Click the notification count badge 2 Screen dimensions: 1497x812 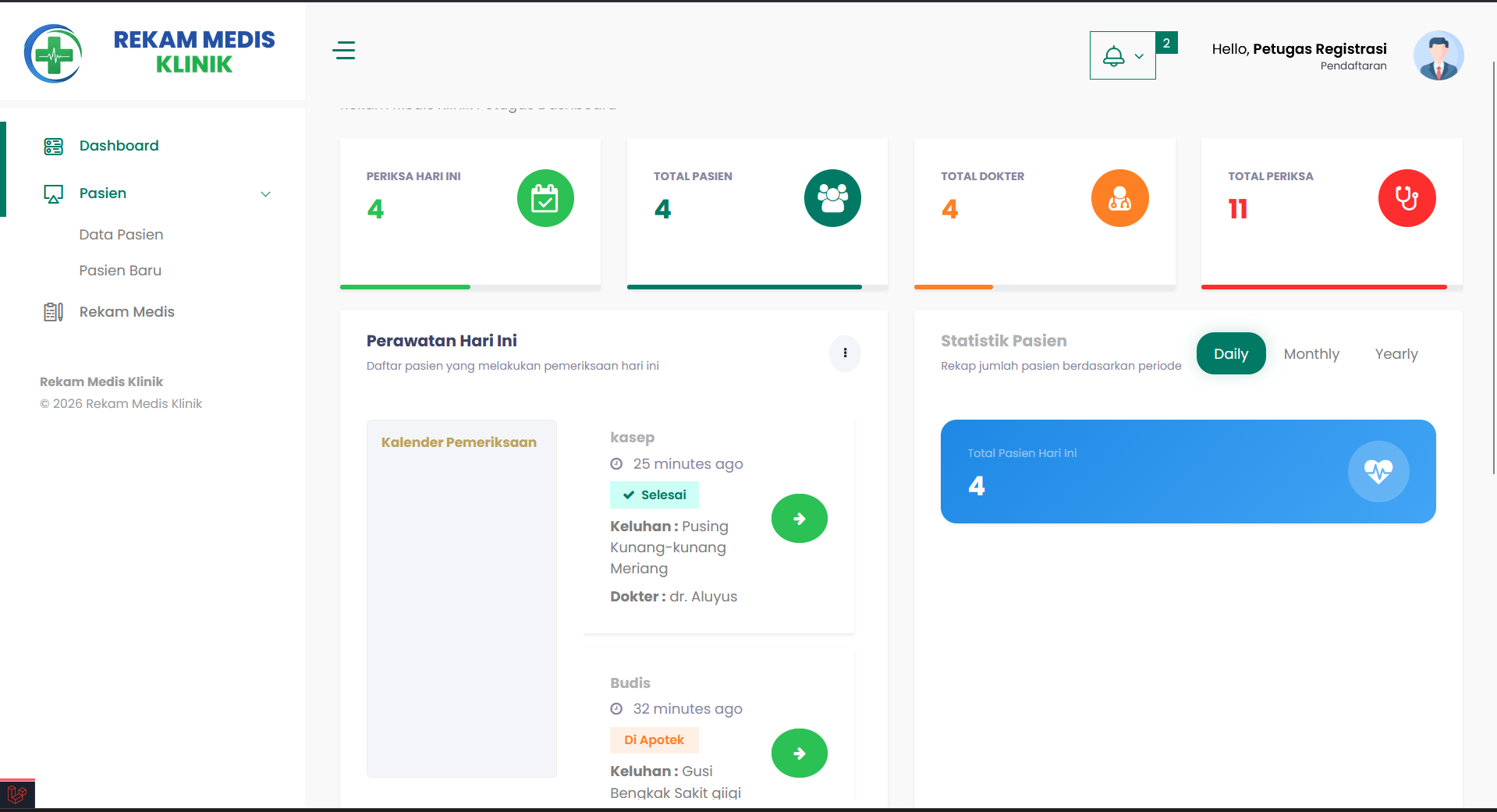click(1166, 43)
